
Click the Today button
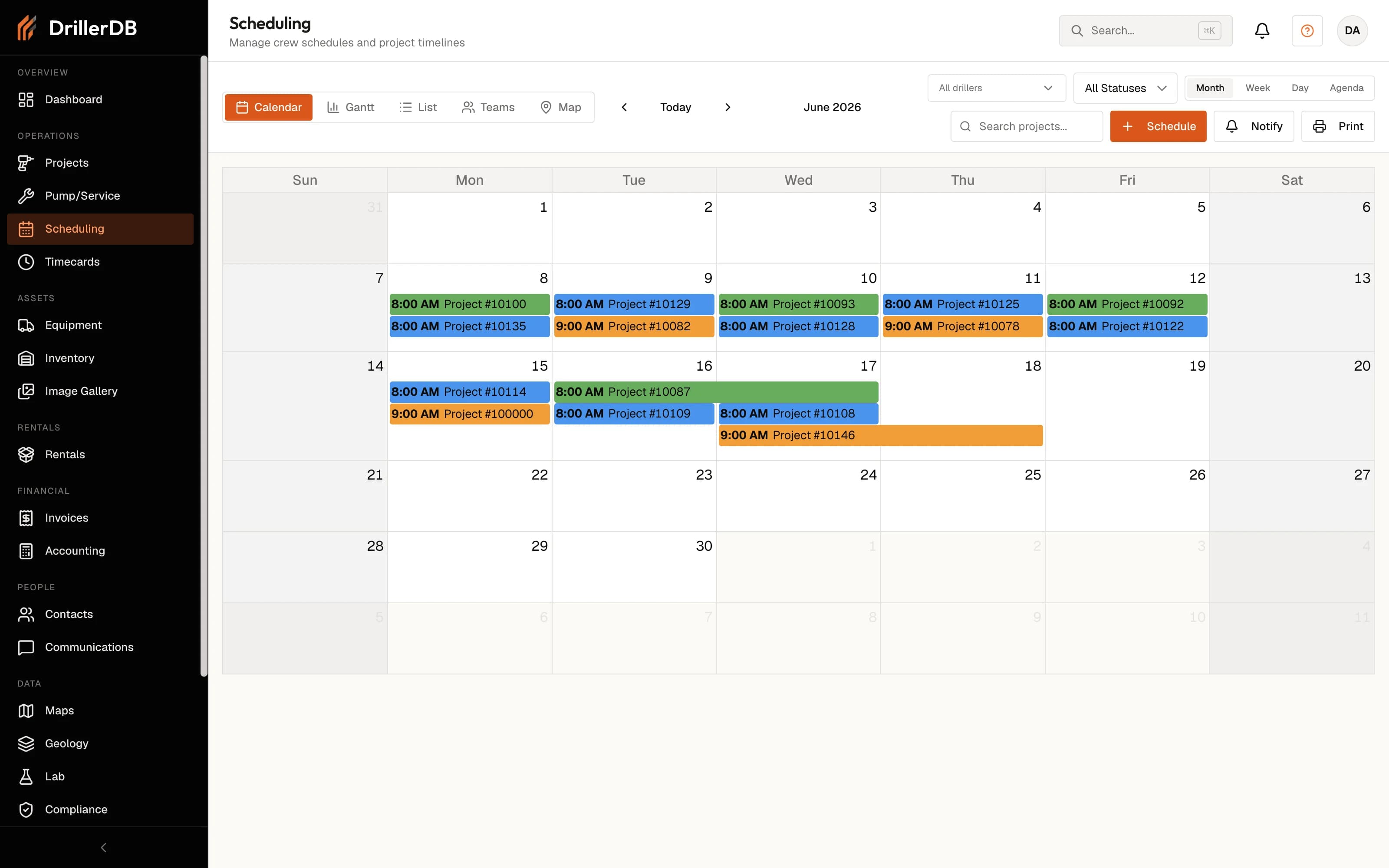pos(675,107)
